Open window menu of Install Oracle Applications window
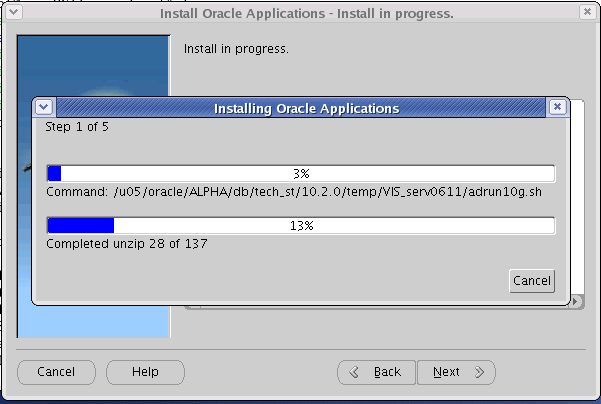 click(x=13, y=11)
